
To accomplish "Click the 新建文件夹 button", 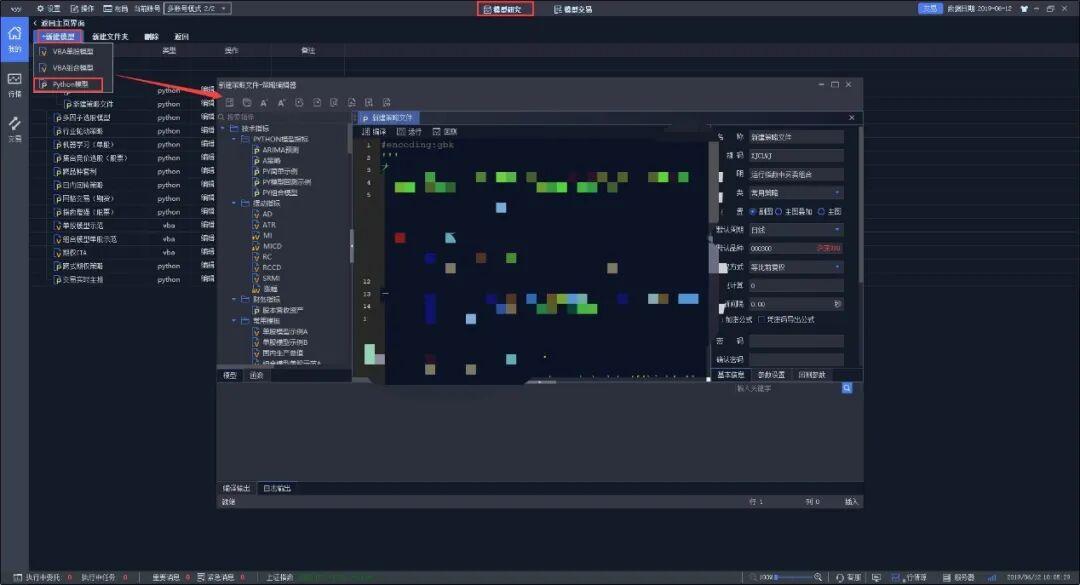I will pos(110,37).
